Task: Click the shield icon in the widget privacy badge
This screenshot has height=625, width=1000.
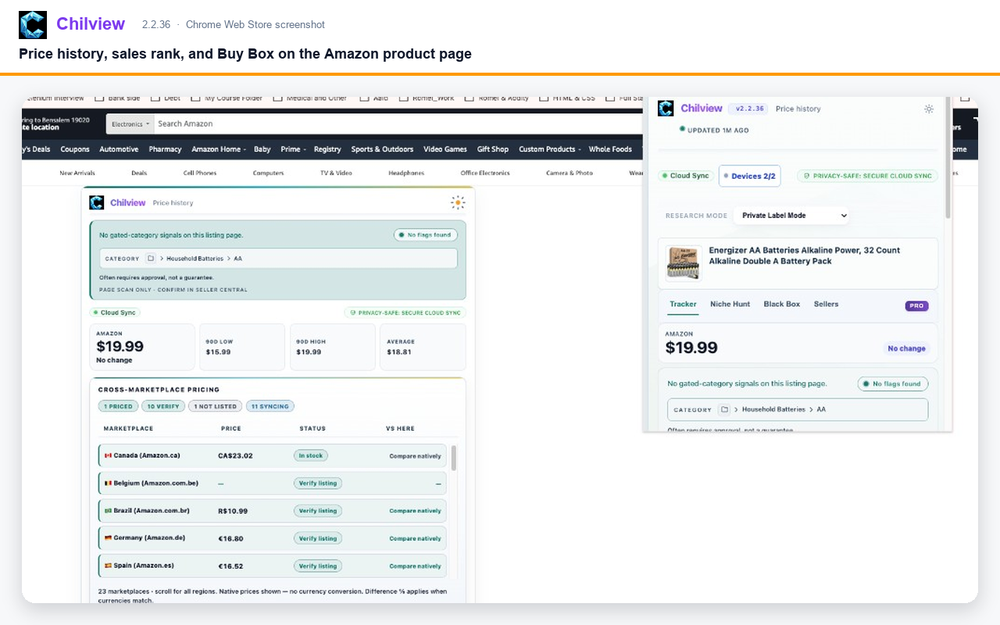Action: (353, 312)
